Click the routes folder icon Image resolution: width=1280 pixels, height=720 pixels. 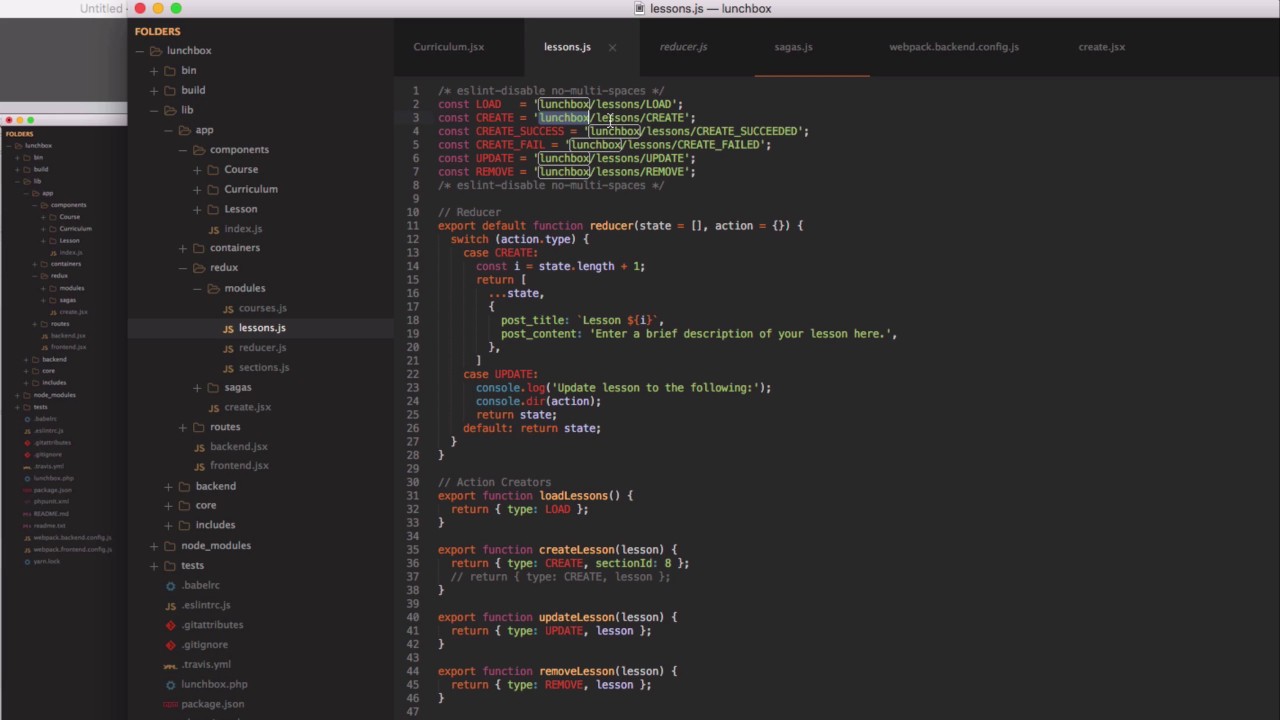point(199,427)
